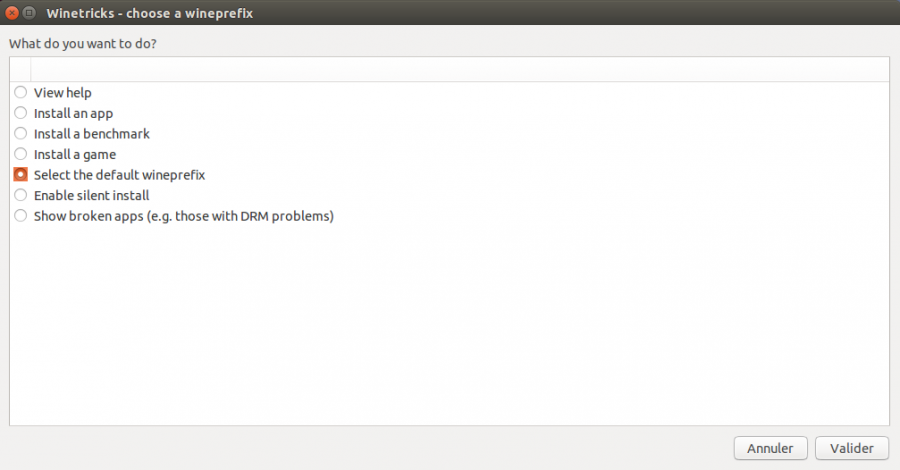Click the "Select the default wineprefix" text
The height and width of the screenshot is (470, 900).
pos(119,175)
